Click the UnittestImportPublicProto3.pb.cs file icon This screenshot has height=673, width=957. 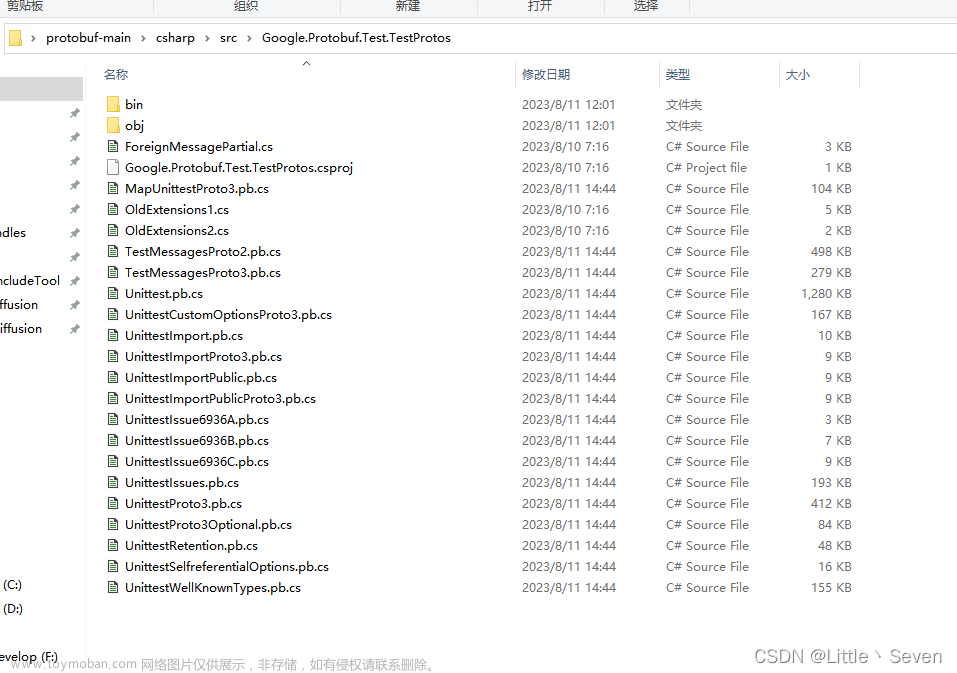(x=113, y=398)
